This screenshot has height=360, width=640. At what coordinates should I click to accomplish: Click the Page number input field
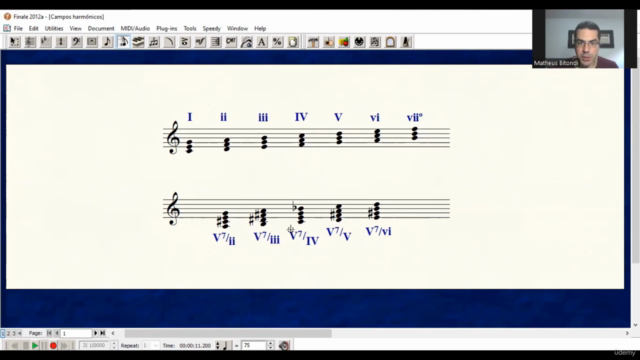click(76, 333)
